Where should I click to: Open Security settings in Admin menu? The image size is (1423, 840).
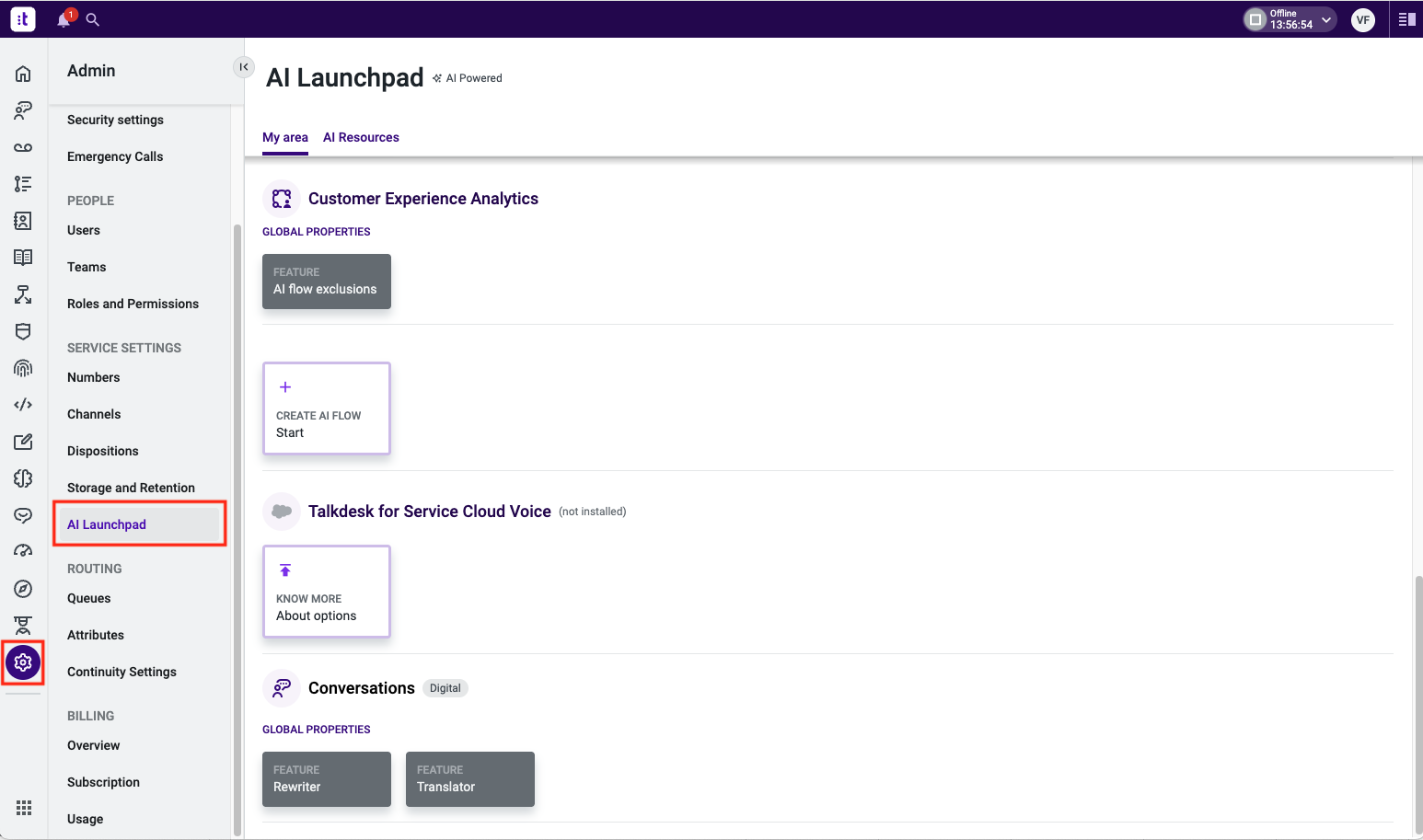115,120
